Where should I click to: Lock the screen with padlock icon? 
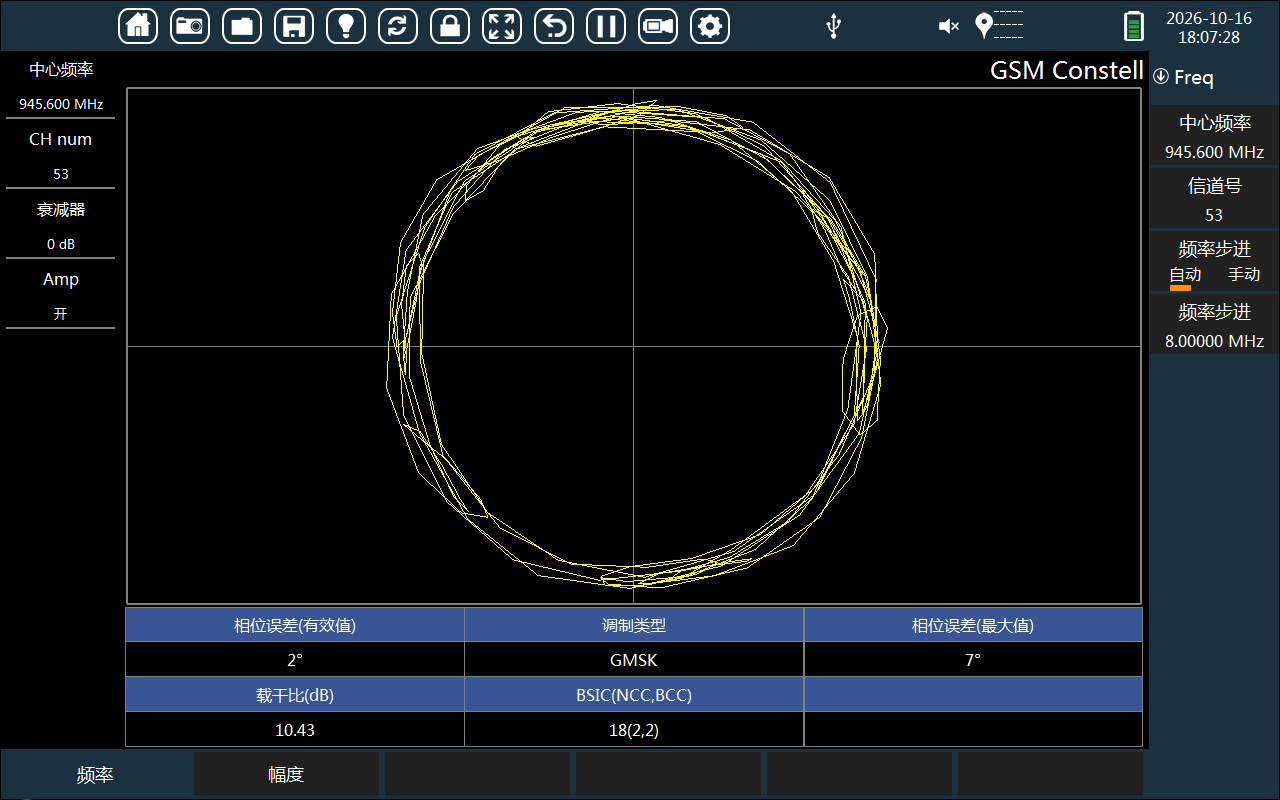(450, 26)
